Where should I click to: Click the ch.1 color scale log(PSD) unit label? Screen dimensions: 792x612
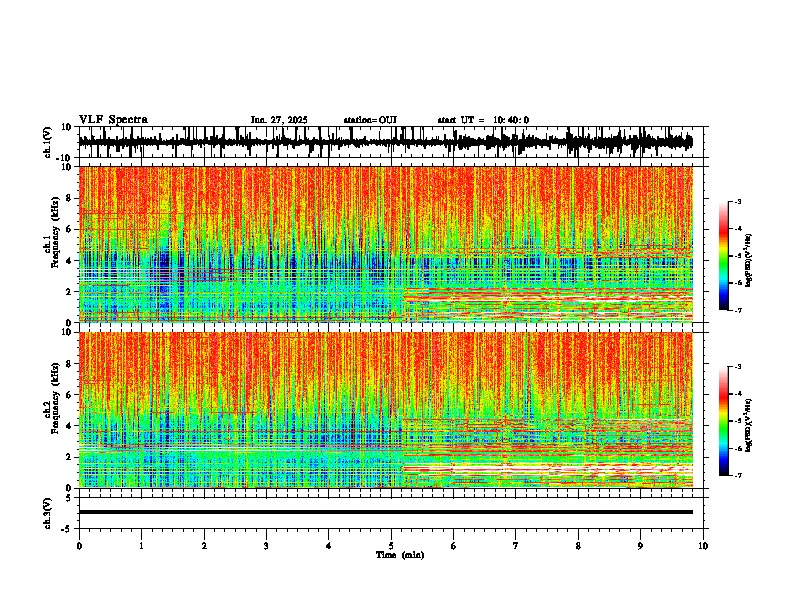748,260
